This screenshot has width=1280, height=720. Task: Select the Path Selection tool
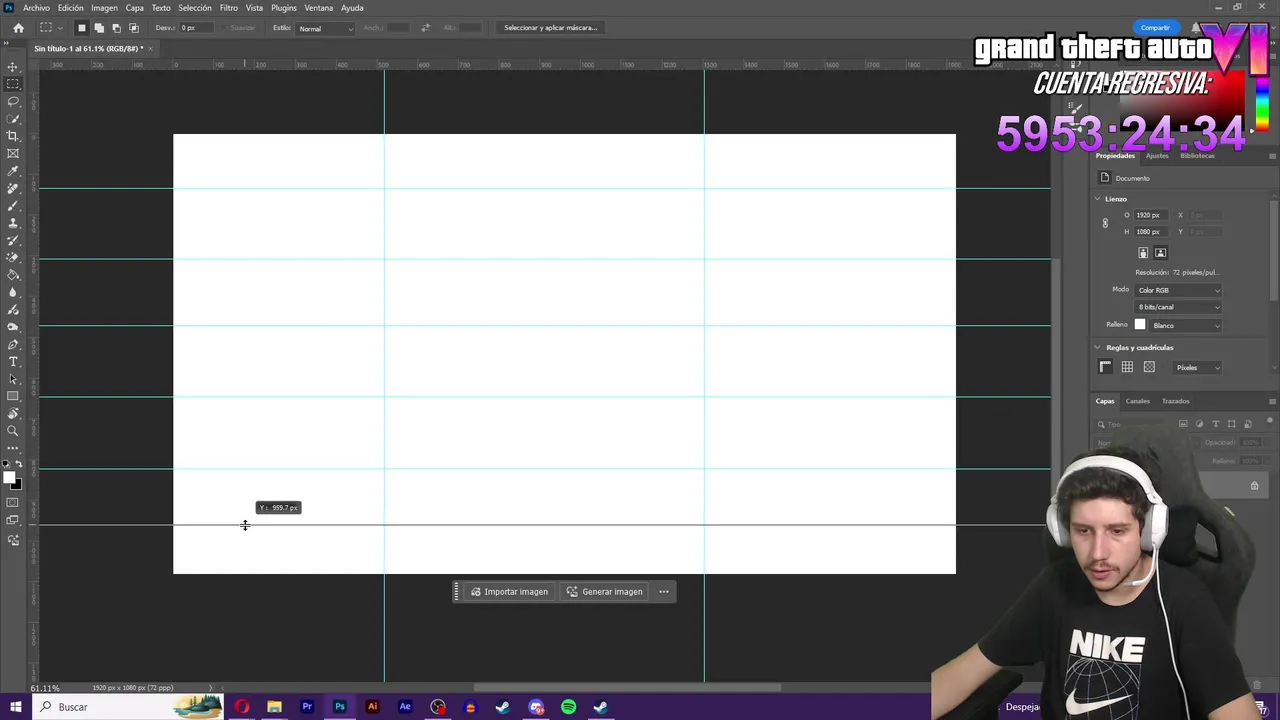coord(13,379)
